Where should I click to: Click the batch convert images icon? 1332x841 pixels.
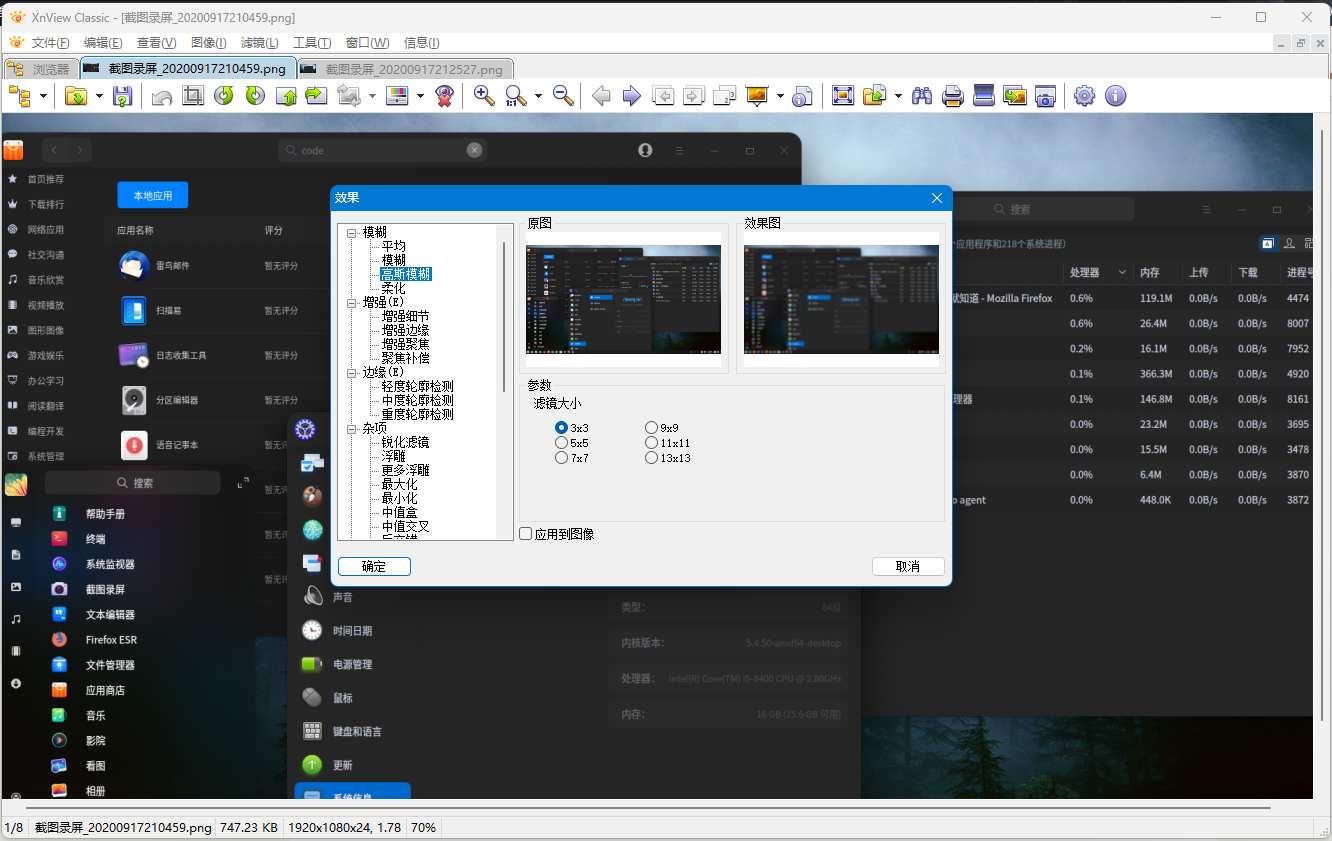(x=1015, y=96)
